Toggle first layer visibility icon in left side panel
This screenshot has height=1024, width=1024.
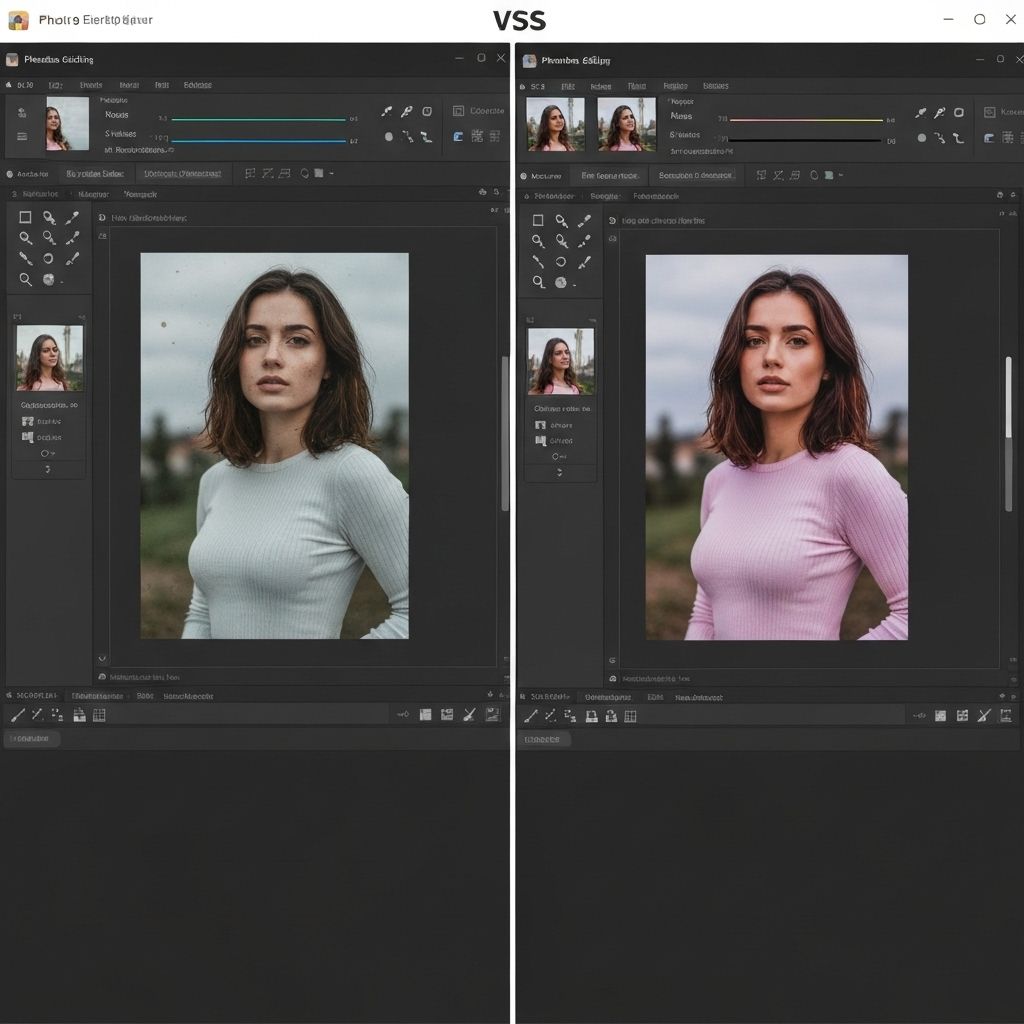tap(27, 422)
